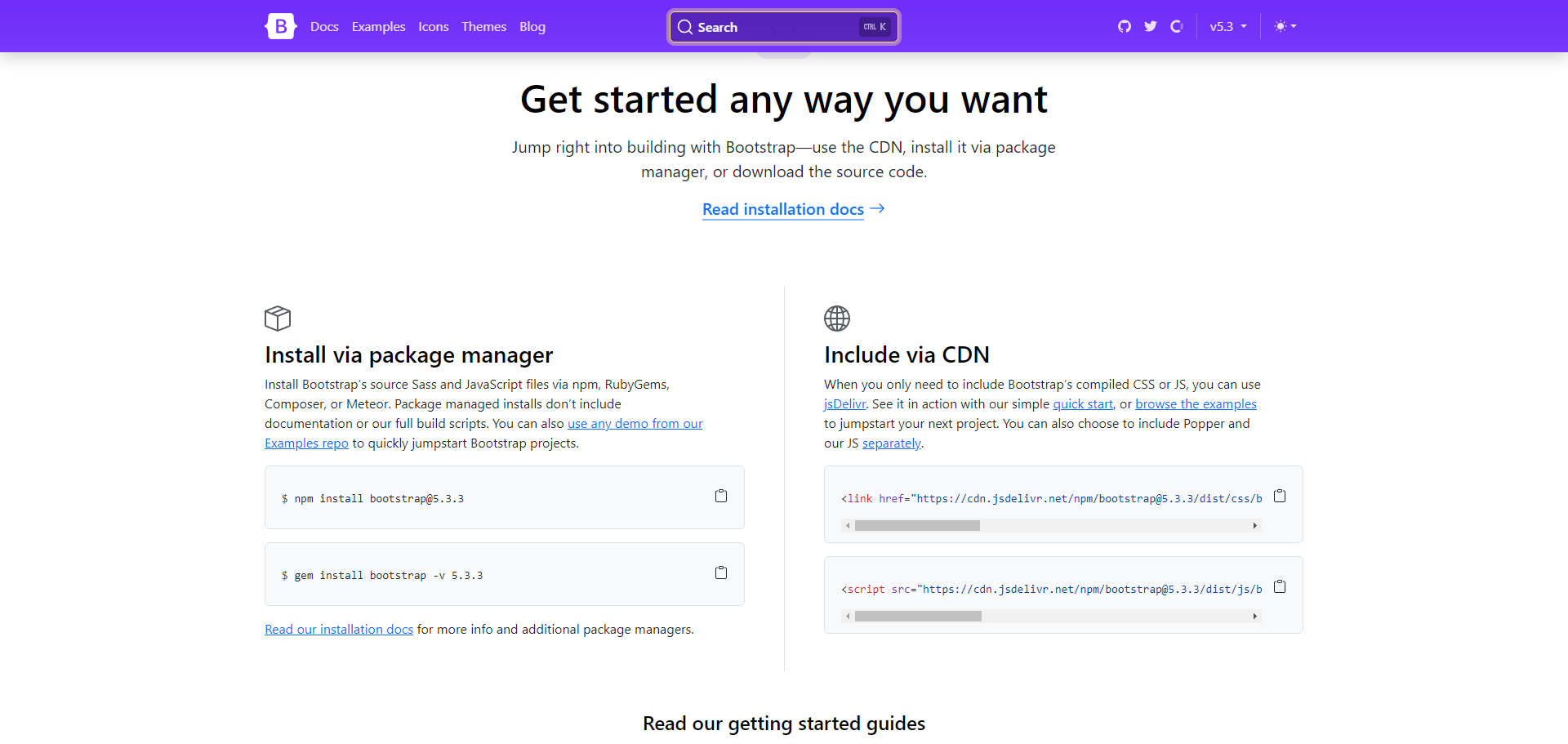The width and height of the screenshot is (1568, 744).
Task: Click 'gem install bootstrap -v 5.3.3' text
Action: click(x=389, y=575)
